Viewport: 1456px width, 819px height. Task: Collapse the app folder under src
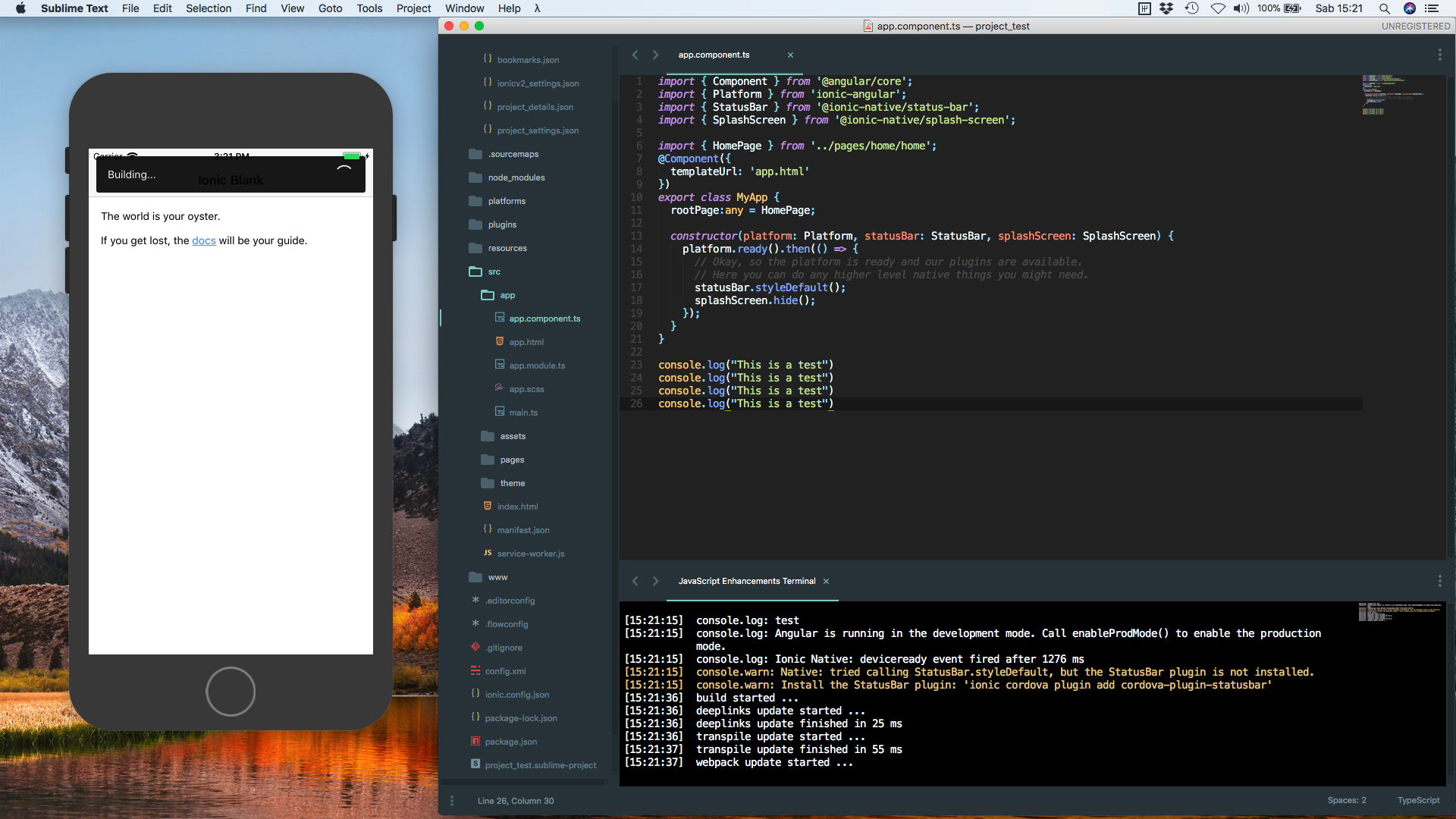click(x=507, y=295)
